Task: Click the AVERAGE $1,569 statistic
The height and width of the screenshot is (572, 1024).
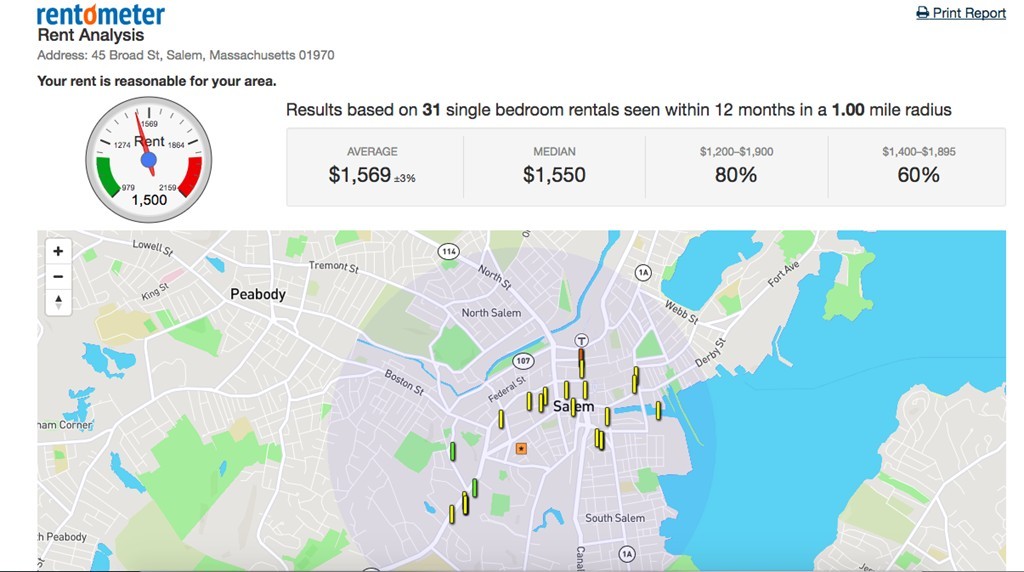Action: 372,167
